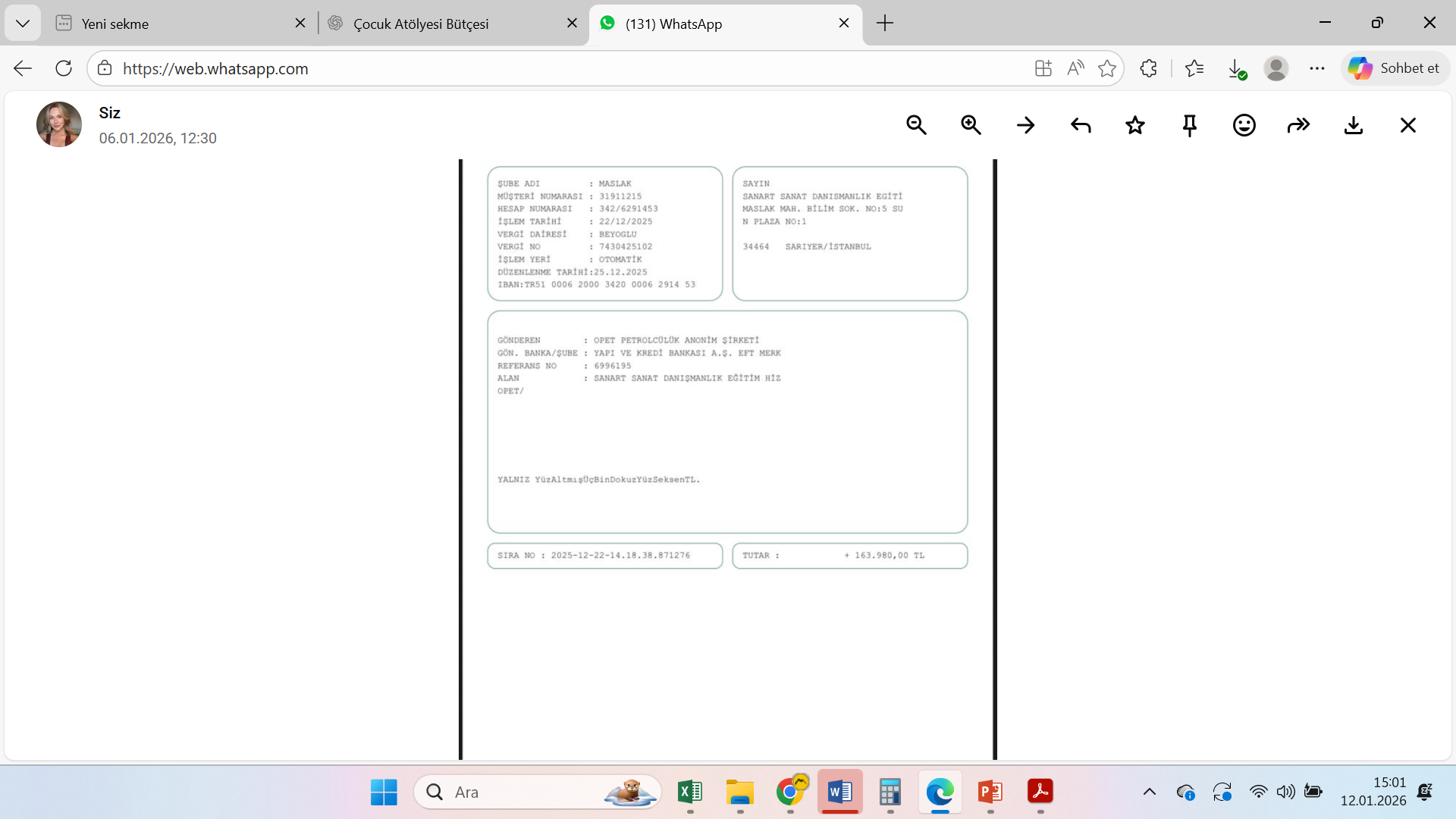This screenshot has height=819, width=1456.
Task: Click the IBAN line on the receipt
Action: (596, 285)
